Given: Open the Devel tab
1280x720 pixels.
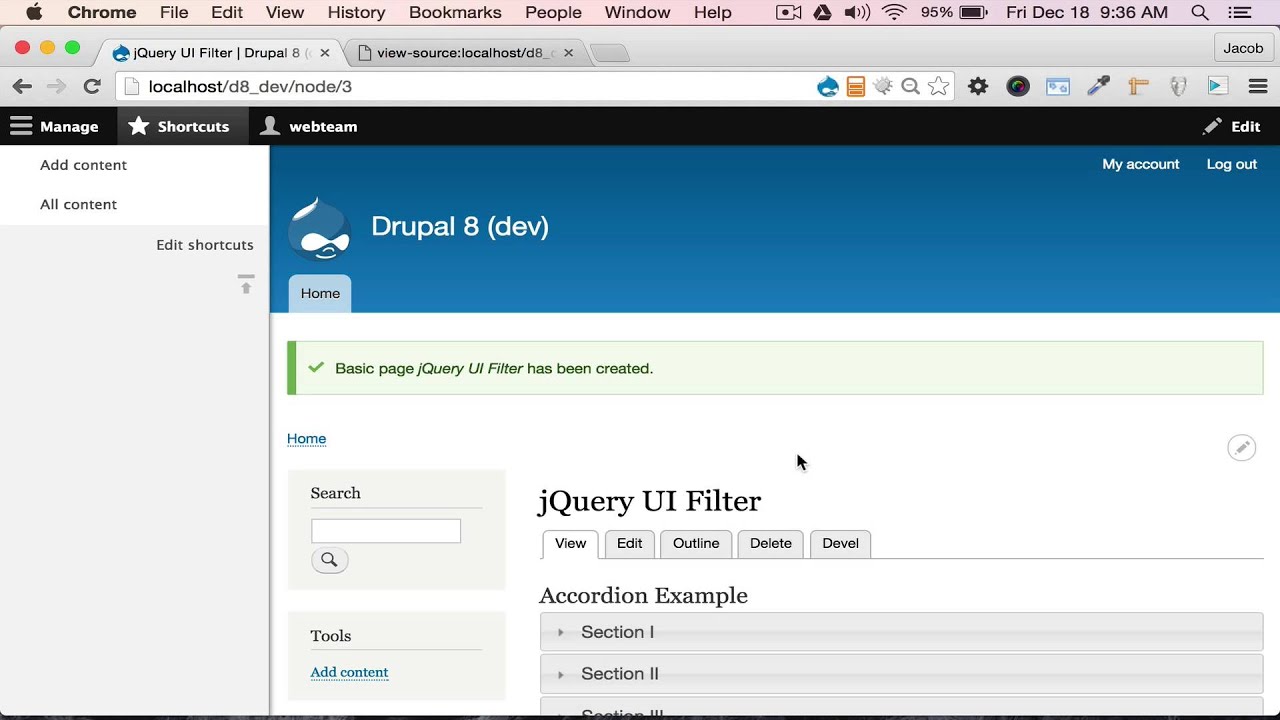Looking at the screenshot, I should pyautogui.click(x=840, y=544).
